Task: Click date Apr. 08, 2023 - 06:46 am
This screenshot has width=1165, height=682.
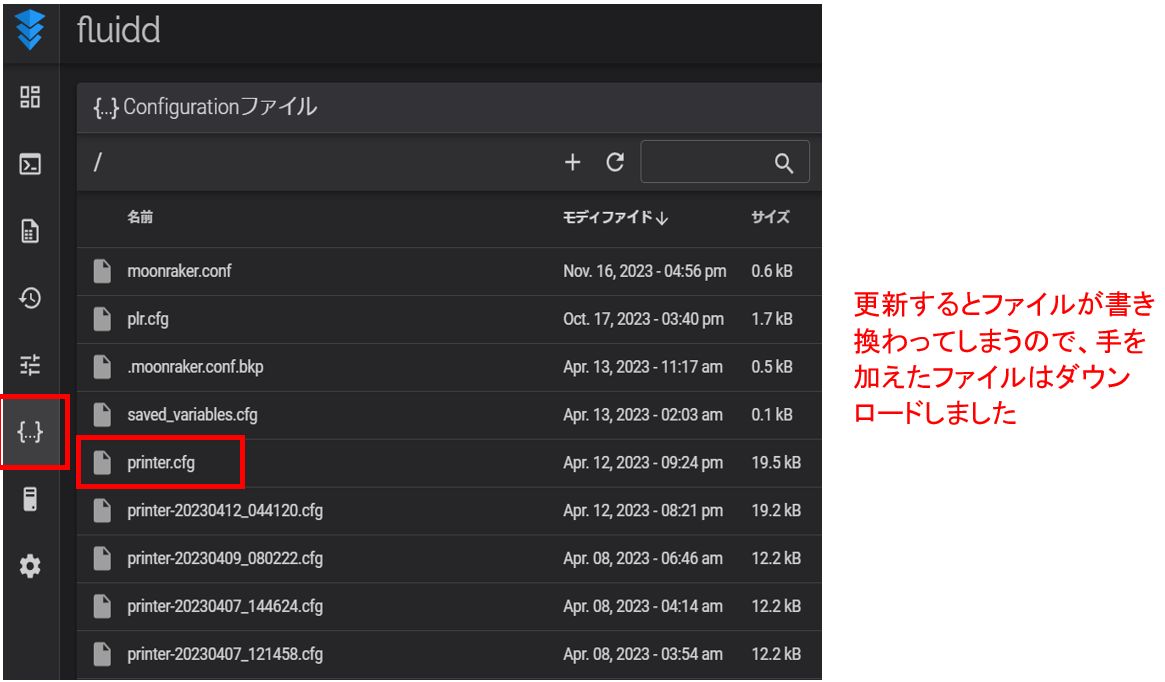Action: coord(643,559)
